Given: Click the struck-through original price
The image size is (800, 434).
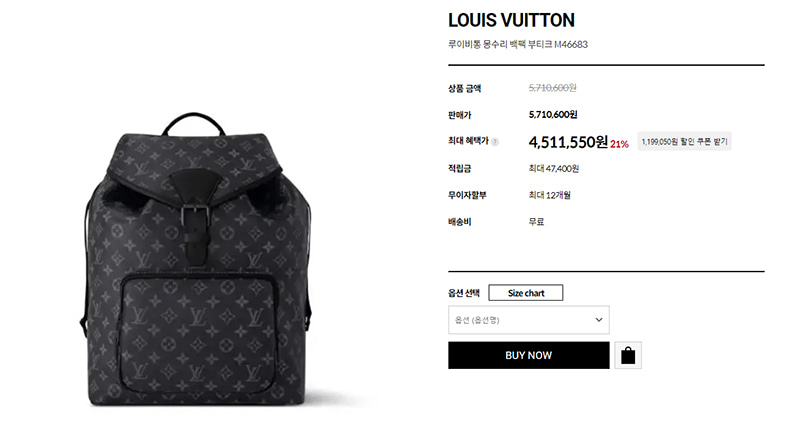Looking at the screenshot, I should [553, 88].
